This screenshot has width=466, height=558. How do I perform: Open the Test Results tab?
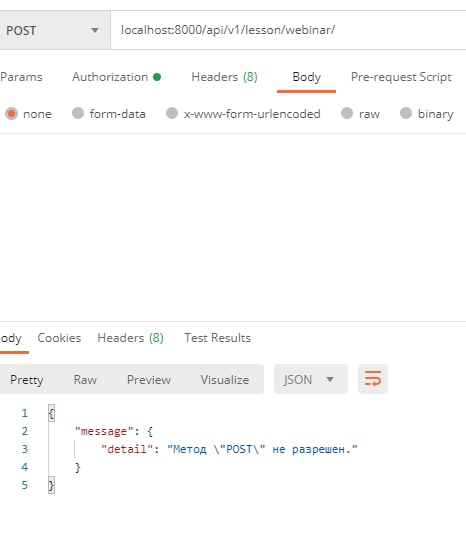218,338
